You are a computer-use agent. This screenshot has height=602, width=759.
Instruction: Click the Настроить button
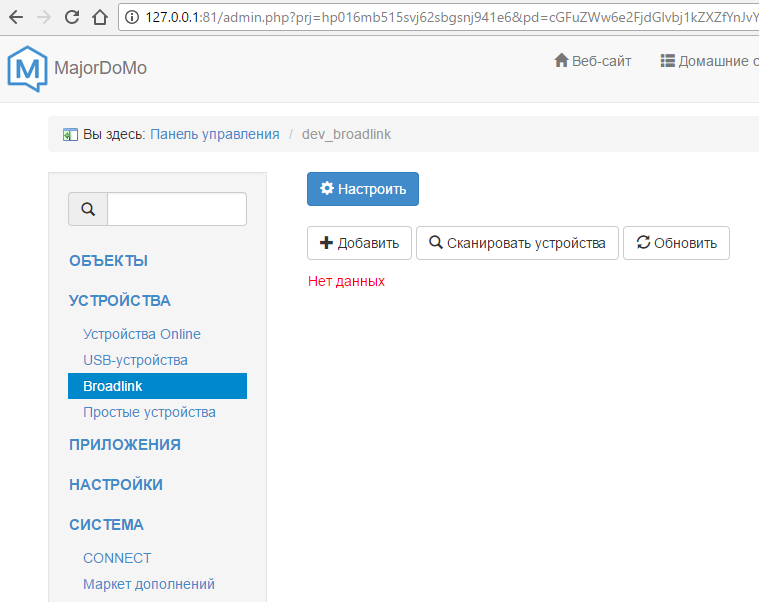tap(363, 189)
